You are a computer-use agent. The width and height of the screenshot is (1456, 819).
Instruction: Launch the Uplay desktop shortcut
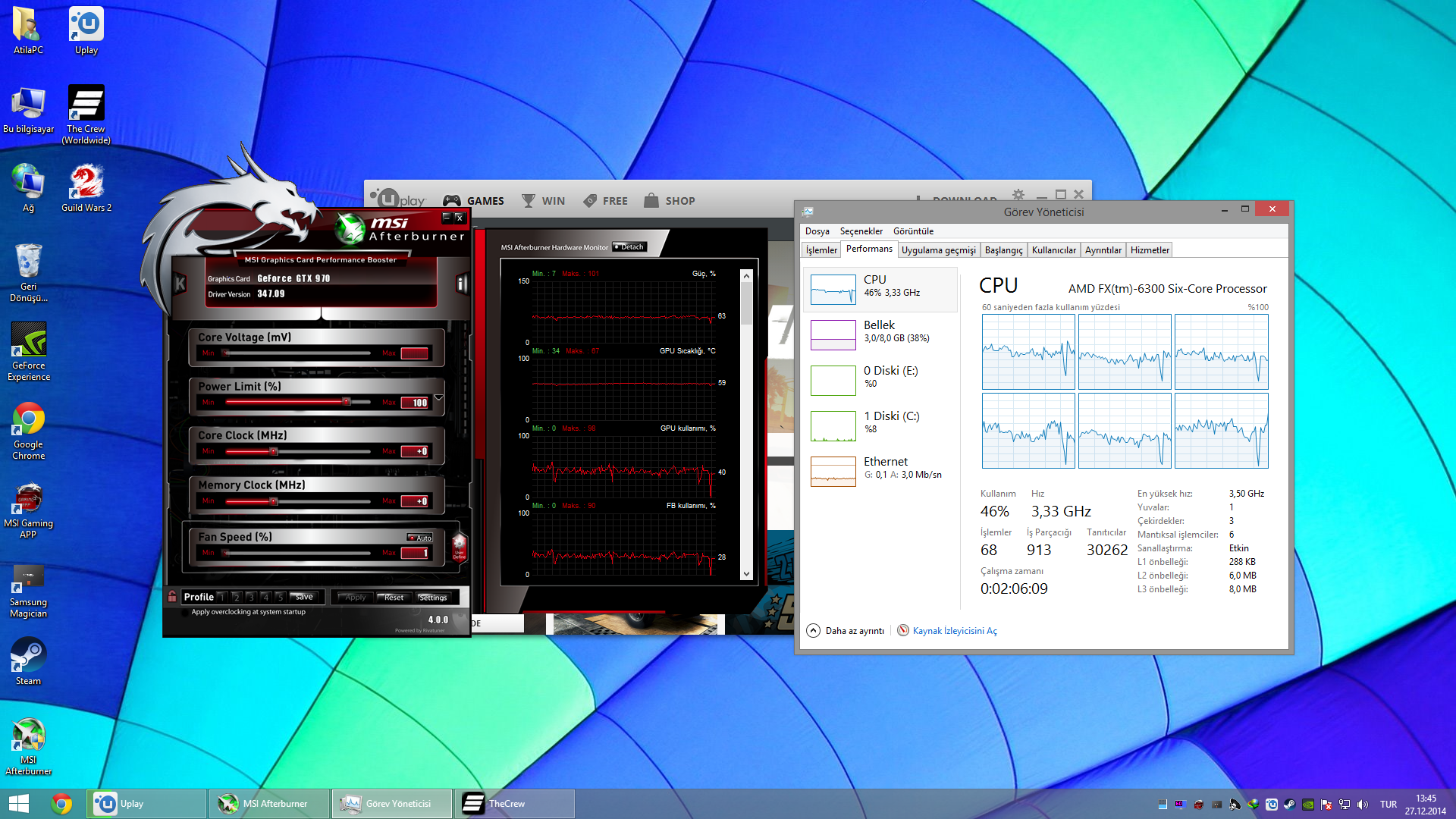pyautogui.click(x=86, y=30)
